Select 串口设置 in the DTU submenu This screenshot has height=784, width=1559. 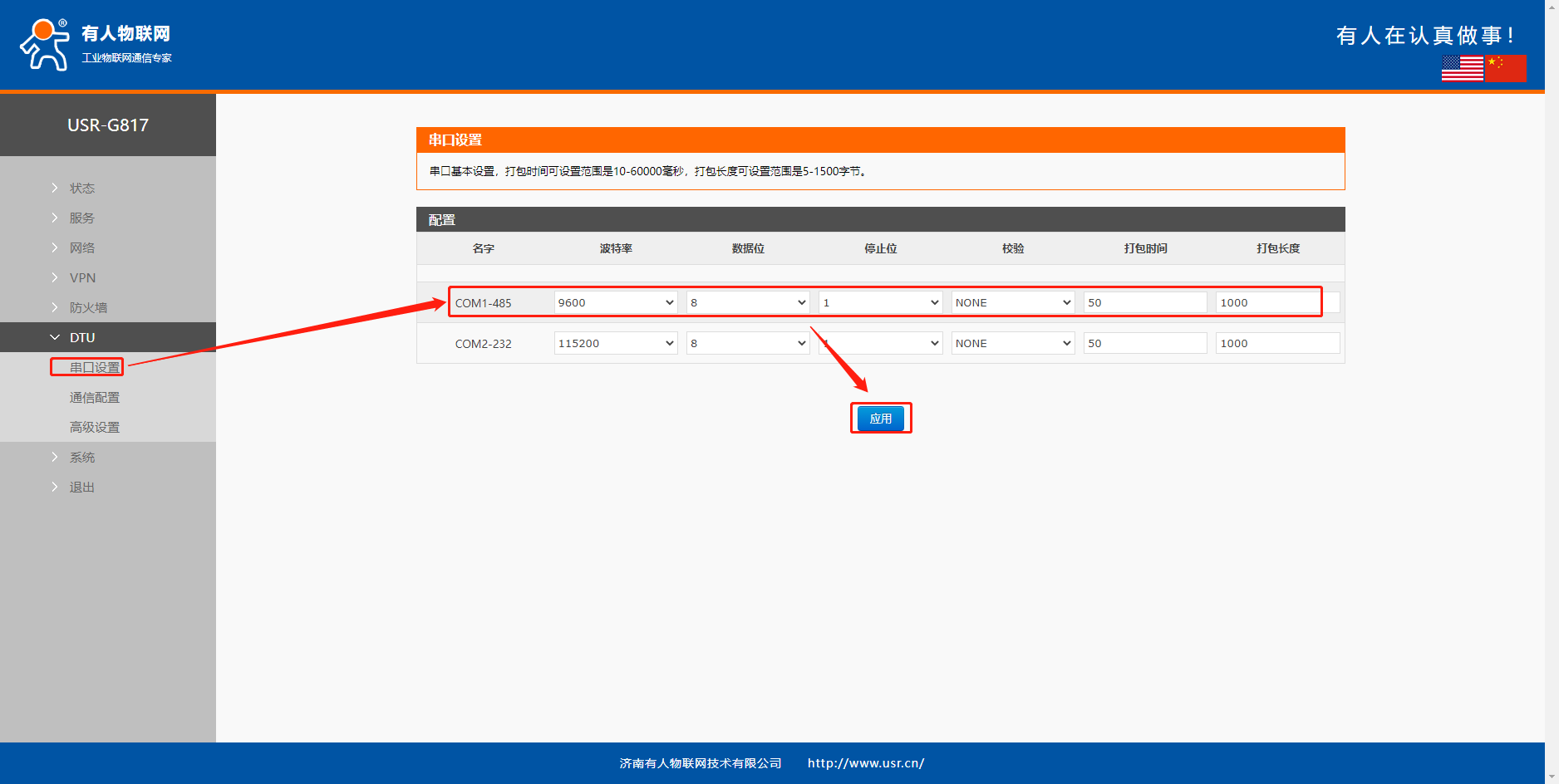click(x=94, y=367)
